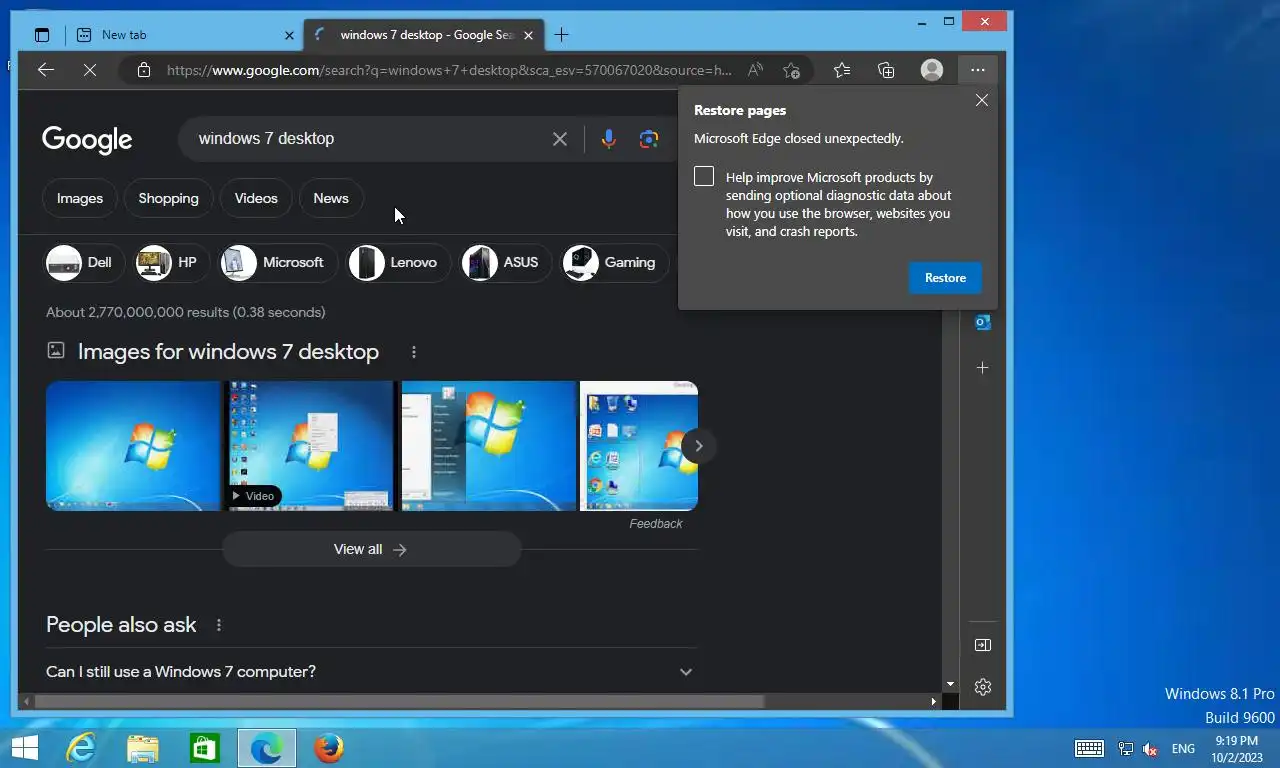Screen dimensions: 1280x768
Task: Click the horizontal scrollbar thumb
Action: [399, 702]
